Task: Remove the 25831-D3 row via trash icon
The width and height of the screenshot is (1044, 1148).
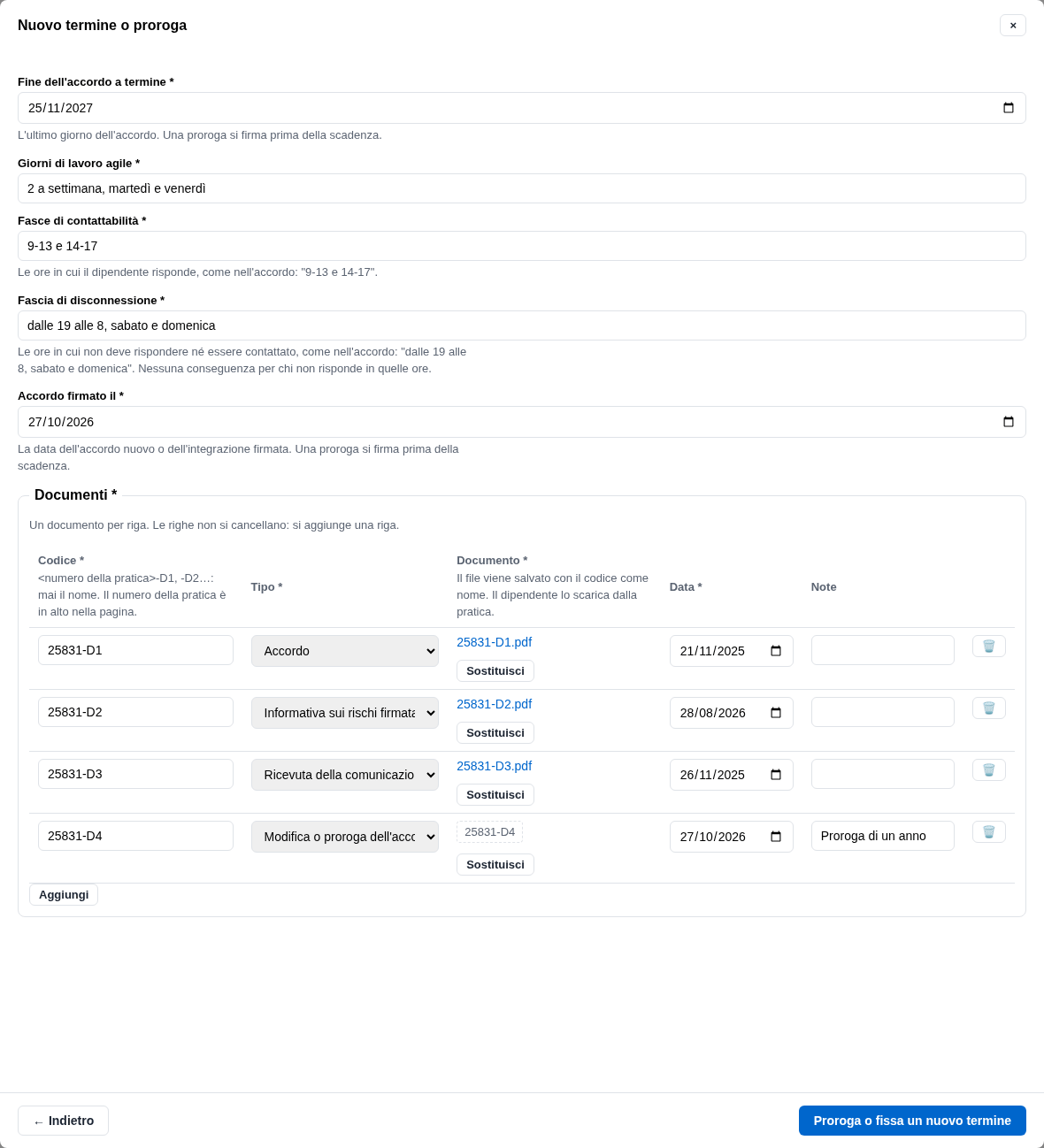Action: (988, 770)
